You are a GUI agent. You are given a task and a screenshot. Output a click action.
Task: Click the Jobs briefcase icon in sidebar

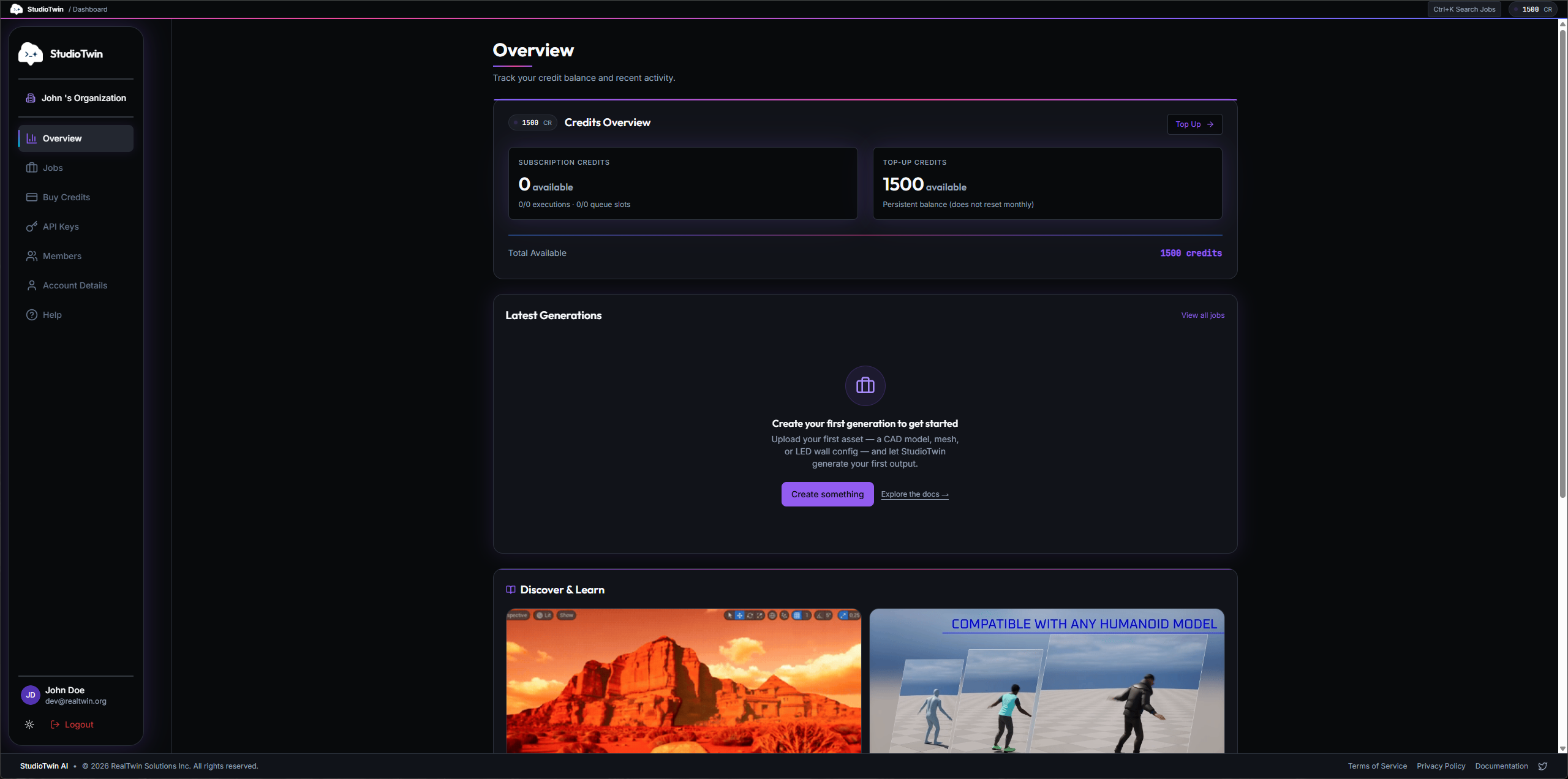coord(32,168)
